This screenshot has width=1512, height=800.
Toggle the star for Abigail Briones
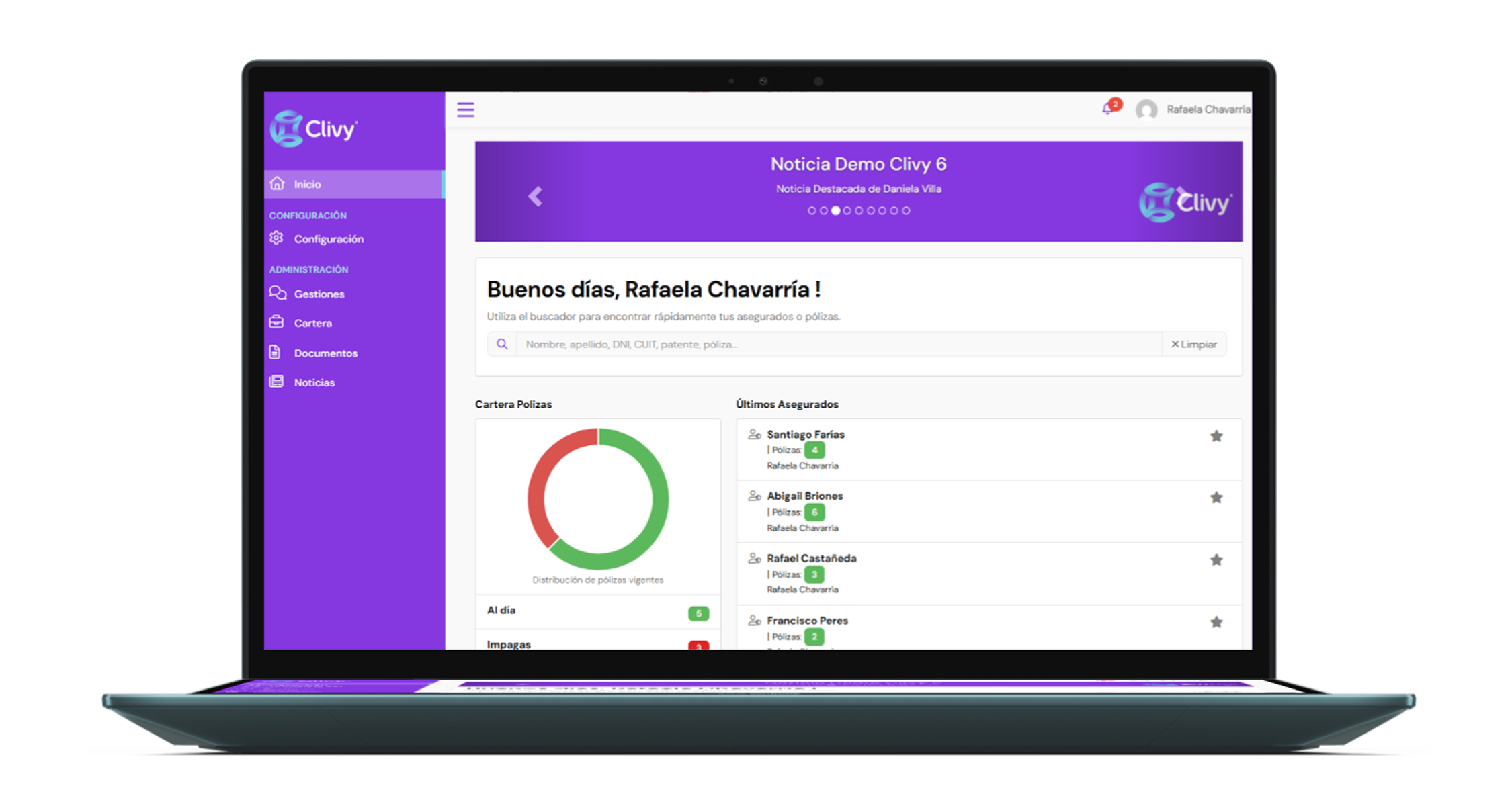pos(1216,498)
